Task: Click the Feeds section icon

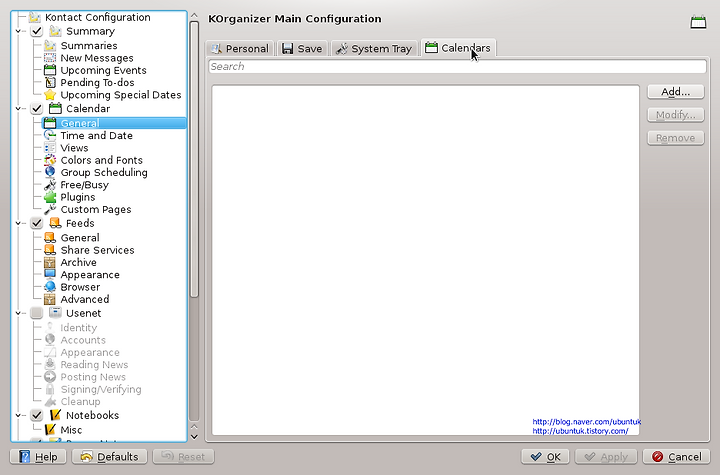Action: [x=55, y=223]
